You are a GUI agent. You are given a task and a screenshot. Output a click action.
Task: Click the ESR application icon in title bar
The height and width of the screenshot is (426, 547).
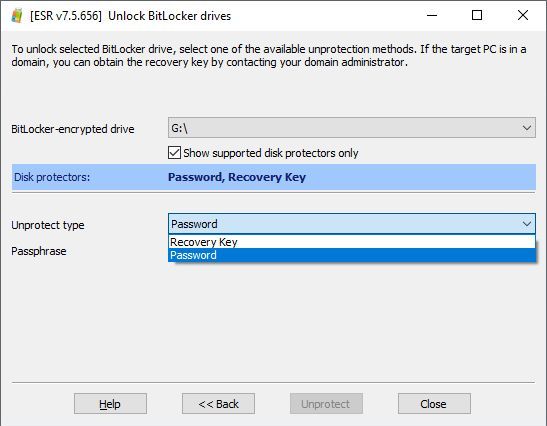(x=17, y=16)
